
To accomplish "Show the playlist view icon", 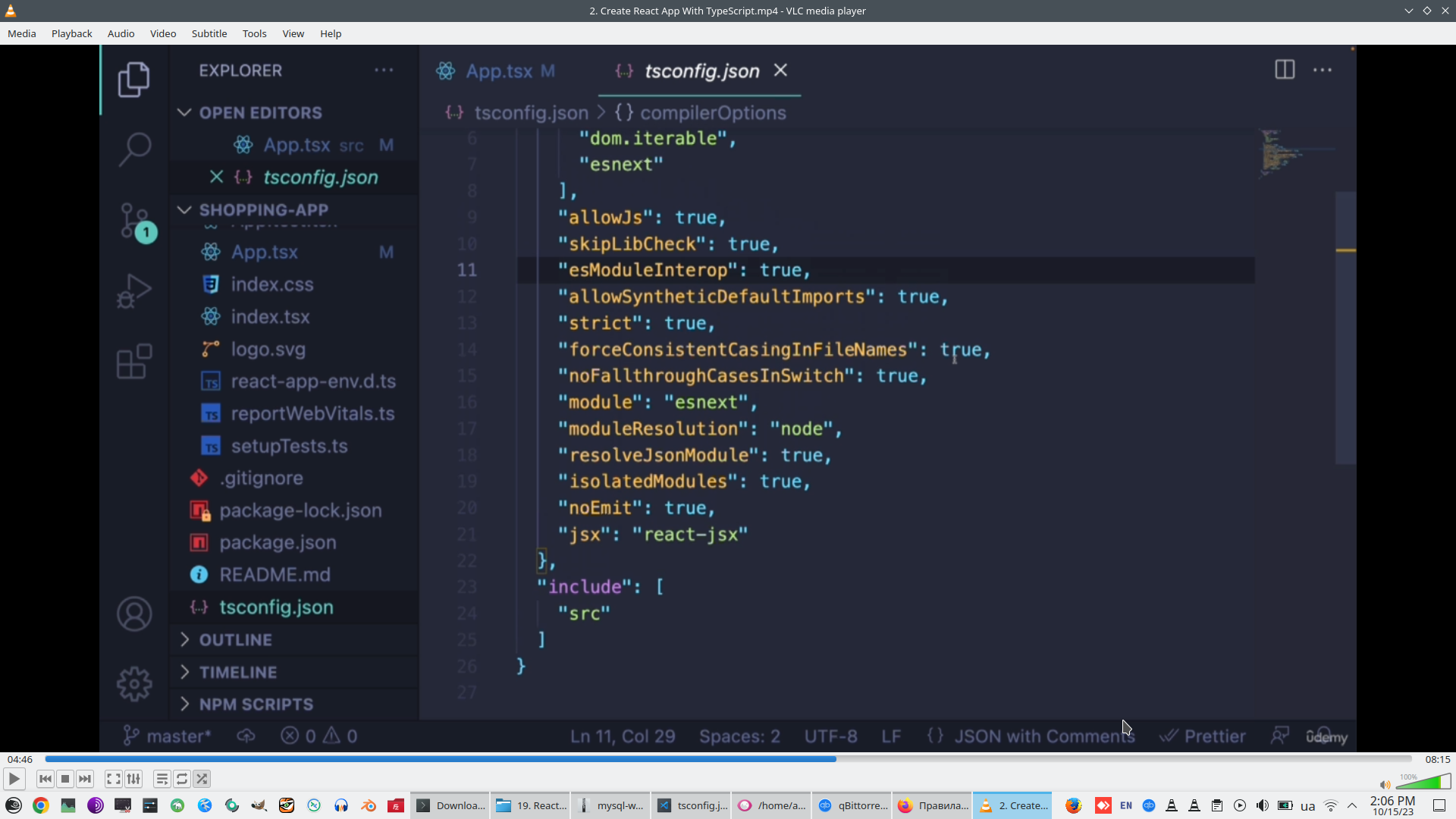I will [x=162, y=779].
